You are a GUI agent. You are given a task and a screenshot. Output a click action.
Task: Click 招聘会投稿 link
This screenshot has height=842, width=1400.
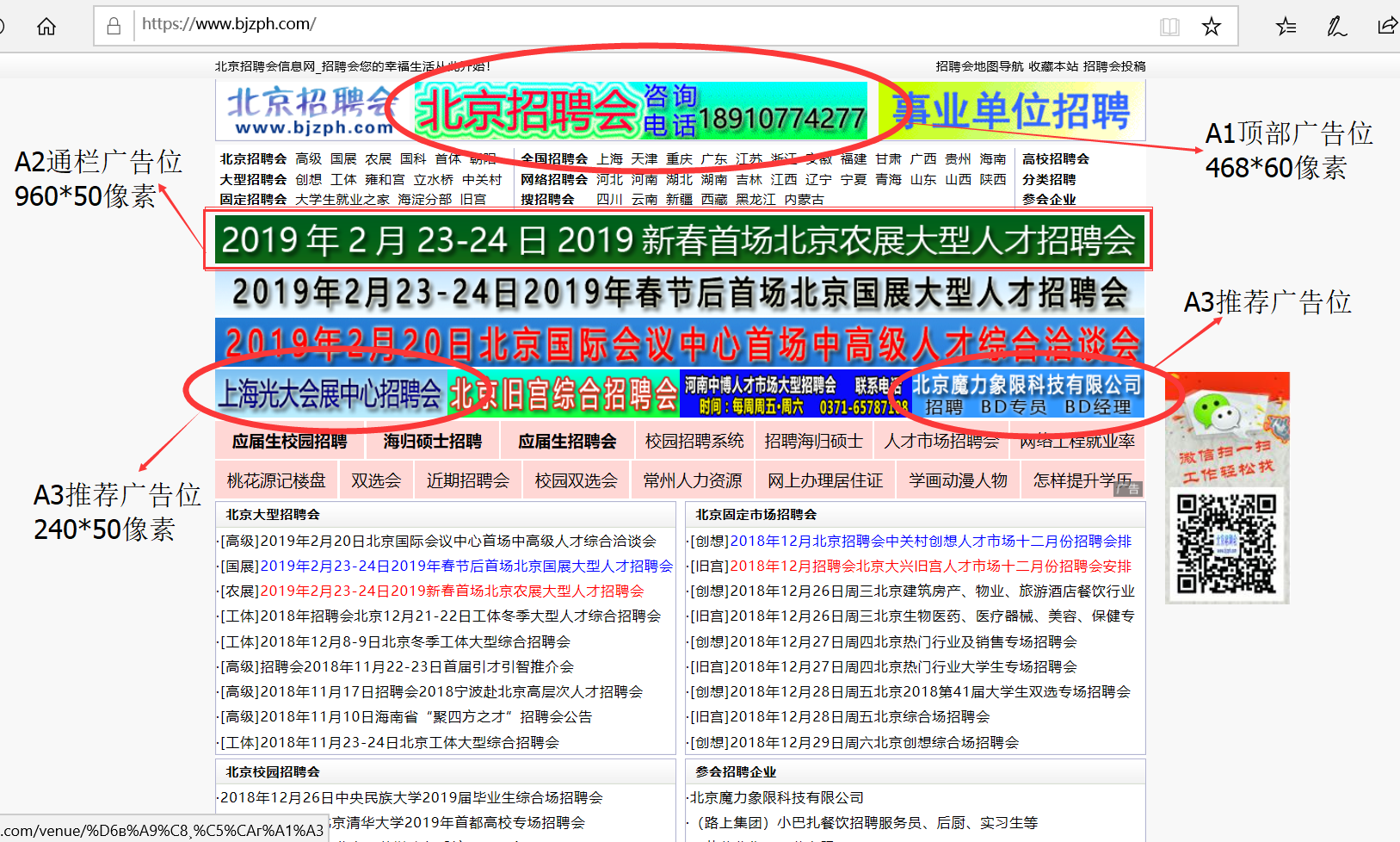[x=1114, y=66]
